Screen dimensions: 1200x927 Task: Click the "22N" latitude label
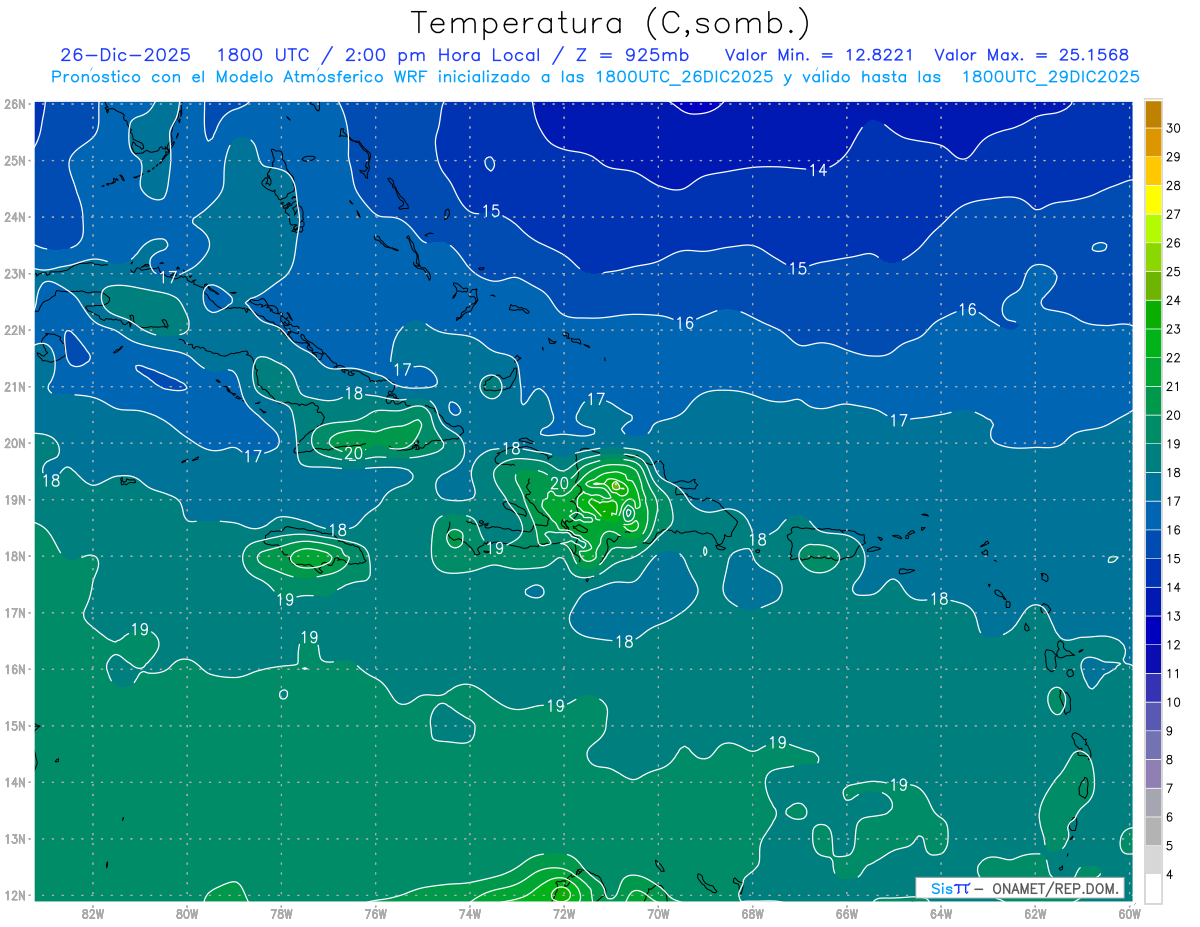15,330
